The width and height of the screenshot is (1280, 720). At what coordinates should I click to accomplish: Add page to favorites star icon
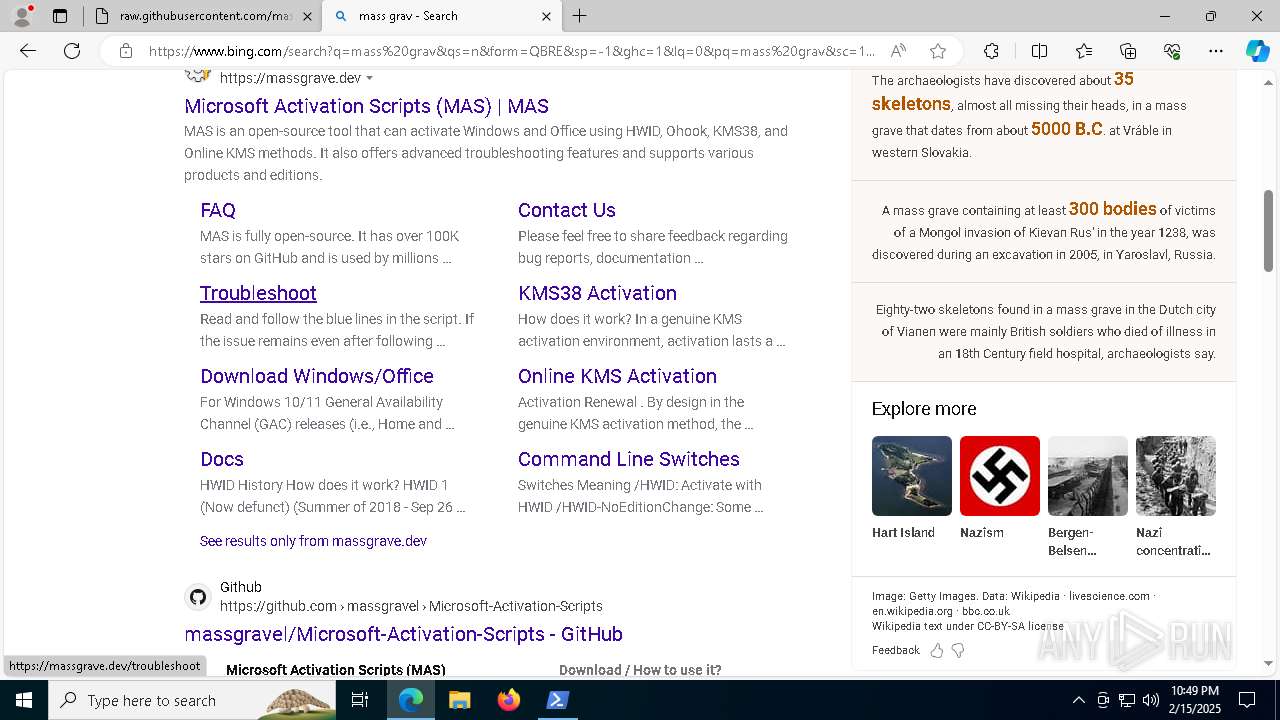pos(937,51)
